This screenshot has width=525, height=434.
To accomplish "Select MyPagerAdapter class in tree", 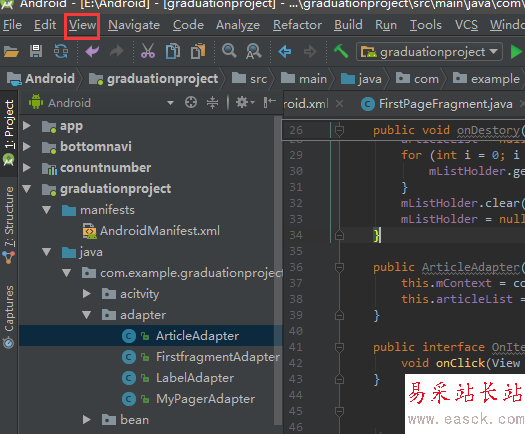I will [189, 399].
